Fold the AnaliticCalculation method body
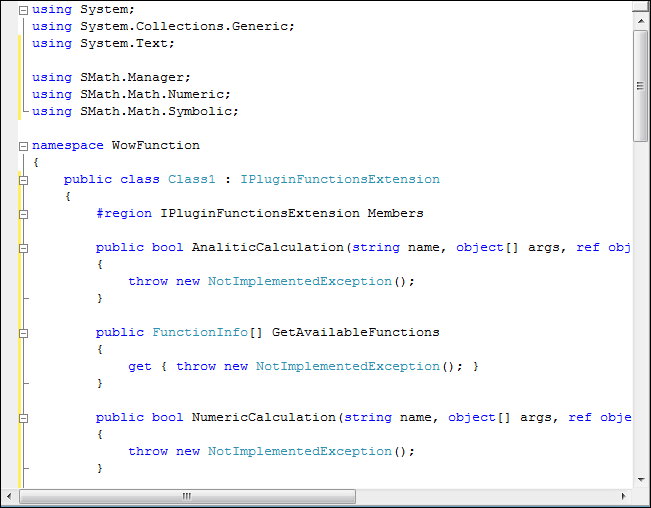The height and width of the screenshot is (508, 651). pyautogui.click(x=23, y=248)
